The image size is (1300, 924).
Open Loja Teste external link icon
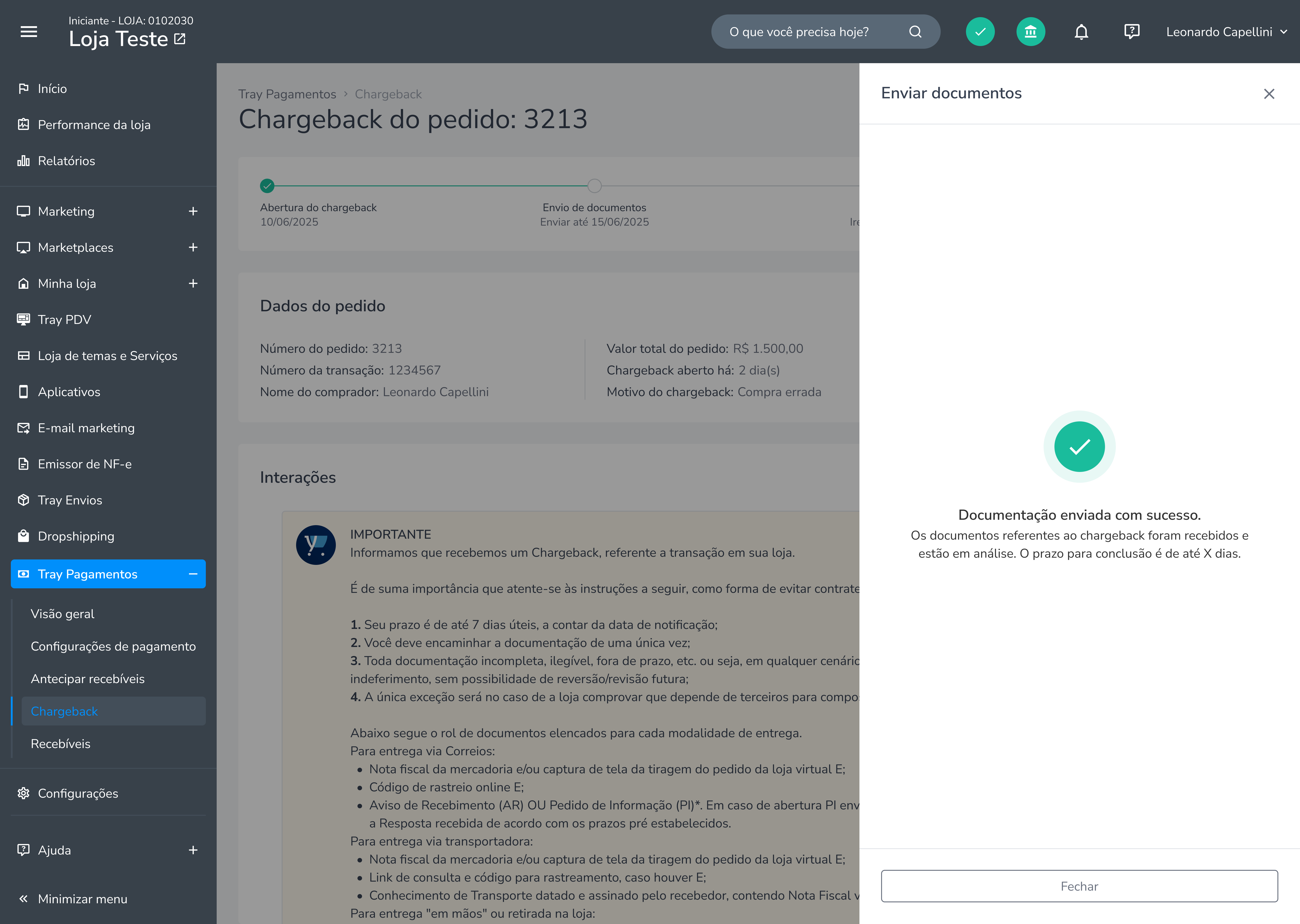(180, 39)
